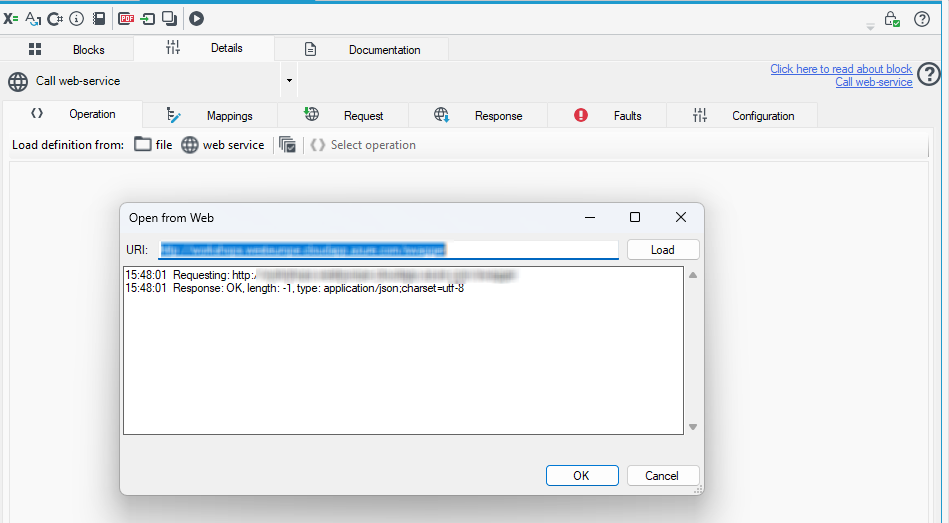Click the 'Requesting: http' log line
This screenshot has height=523, width=949.
click(x=321, y=275)
